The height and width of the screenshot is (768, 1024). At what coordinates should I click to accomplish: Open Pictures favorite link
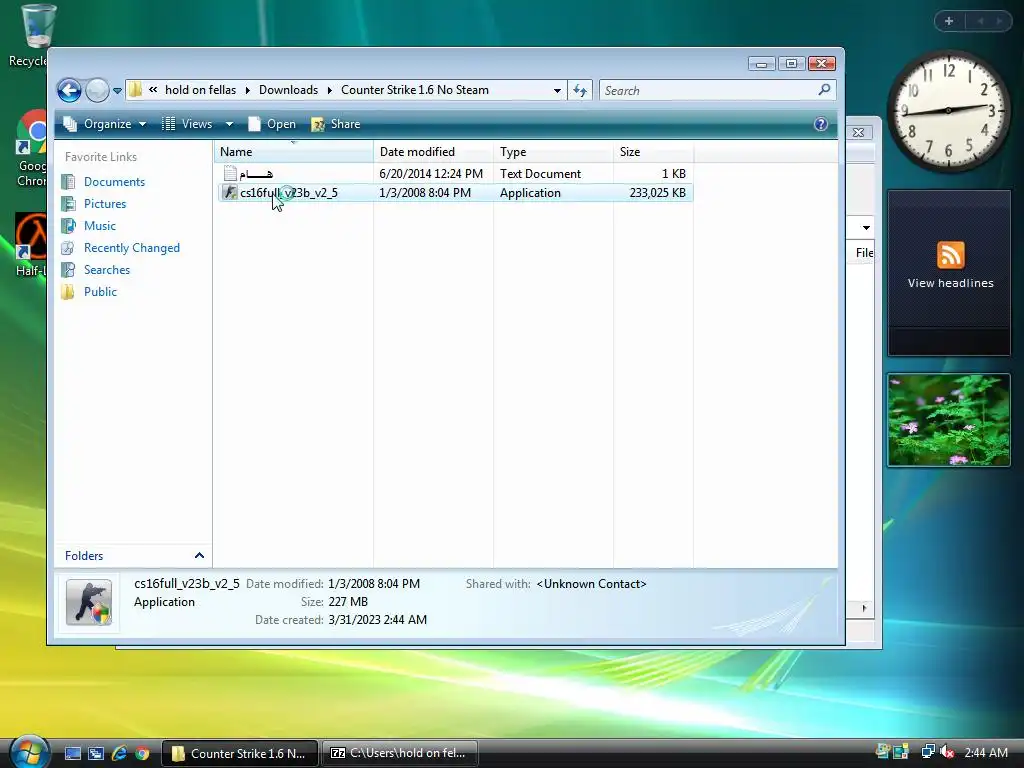point(104,204)
